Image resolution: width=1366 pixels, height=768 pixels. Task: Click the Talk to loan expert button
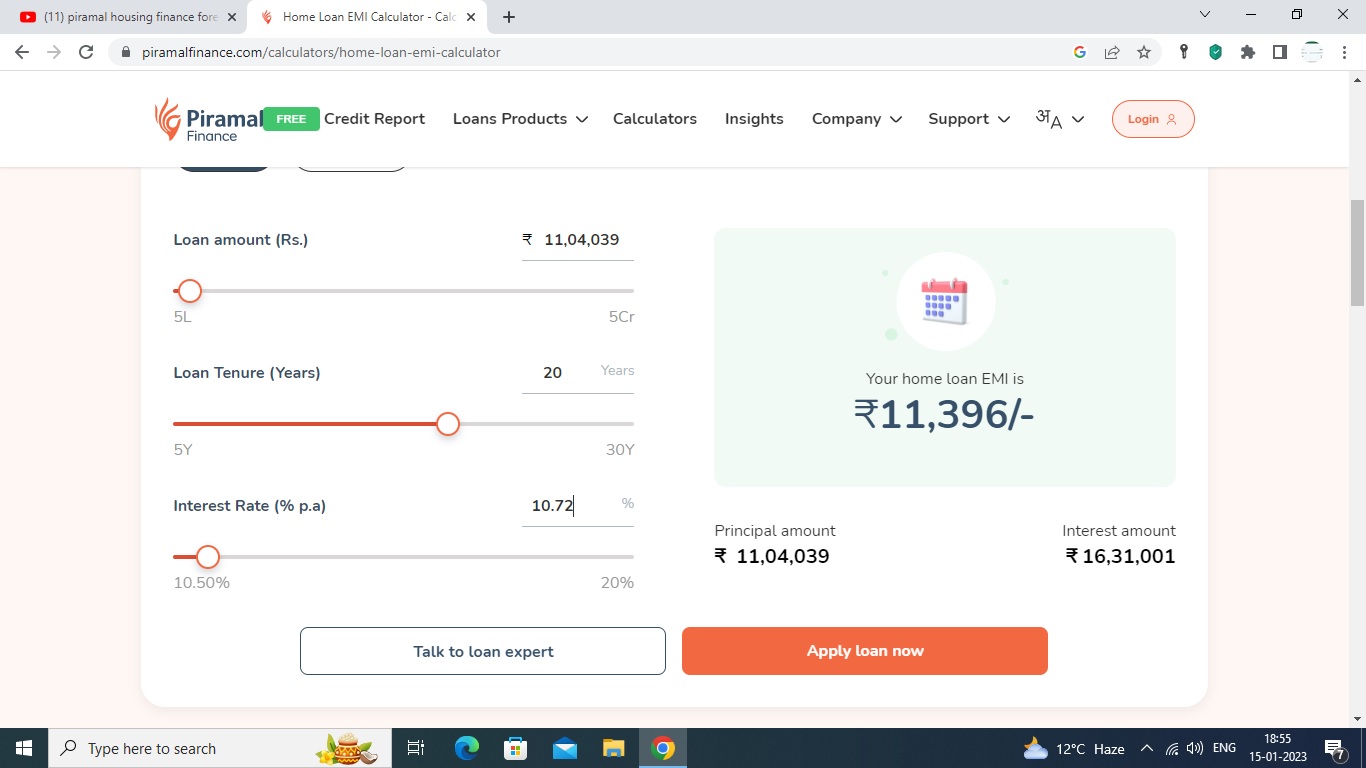click(483, 651)
